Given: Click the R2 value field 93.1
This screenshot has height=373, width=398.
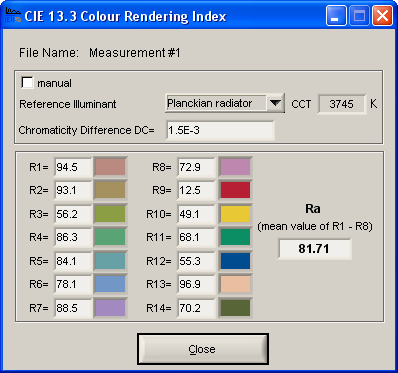Looking at the screenshot, I should click(73, 190).
